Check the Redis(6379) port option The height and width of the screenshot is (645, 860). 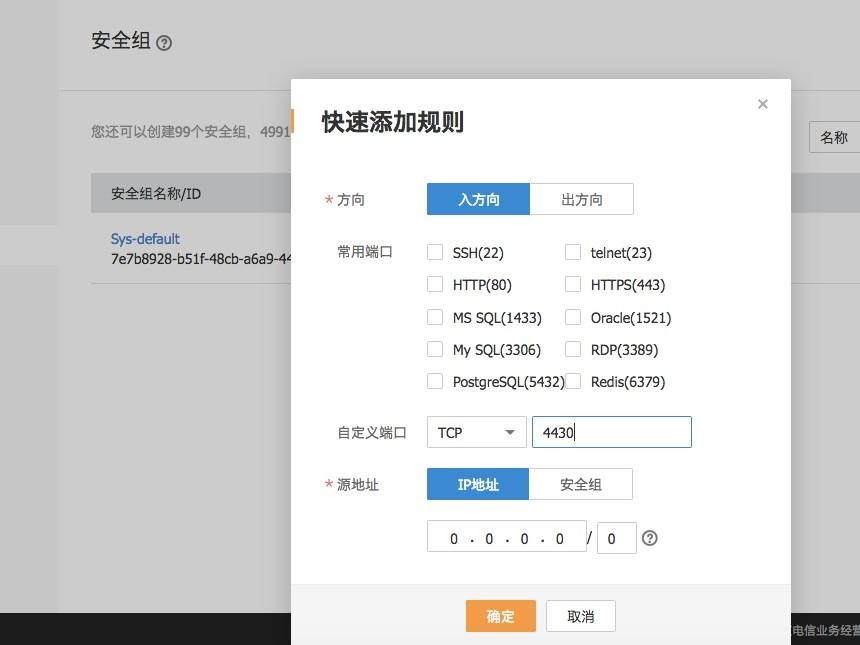[573, 381]
